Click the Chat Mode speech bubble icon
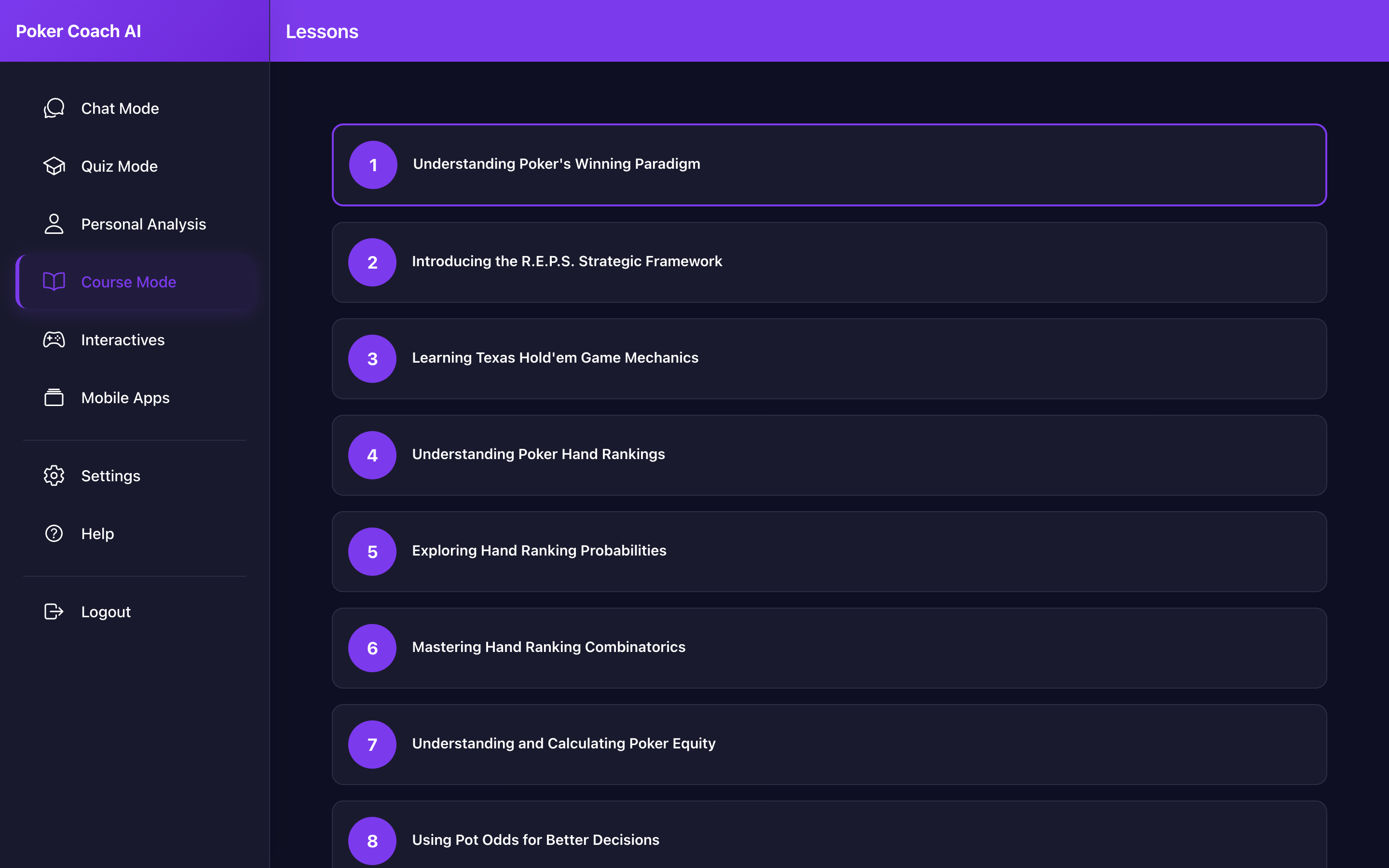This screenshot has height=868, width=1389. (54, 108)
